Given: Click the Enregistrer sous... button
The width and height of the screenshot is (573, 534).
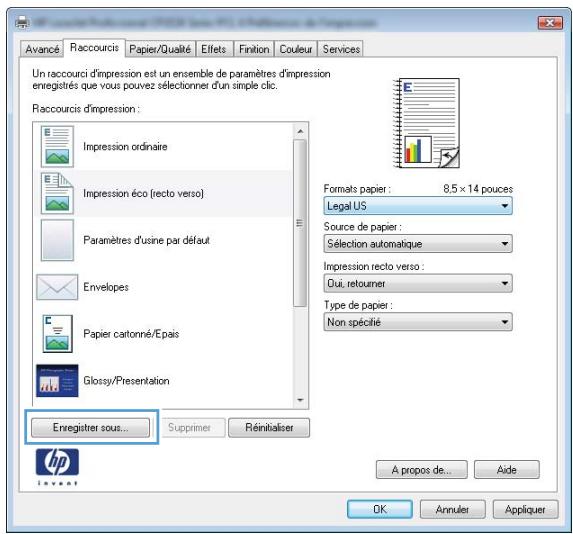Looking at the screenshot, I should [91, 427].
